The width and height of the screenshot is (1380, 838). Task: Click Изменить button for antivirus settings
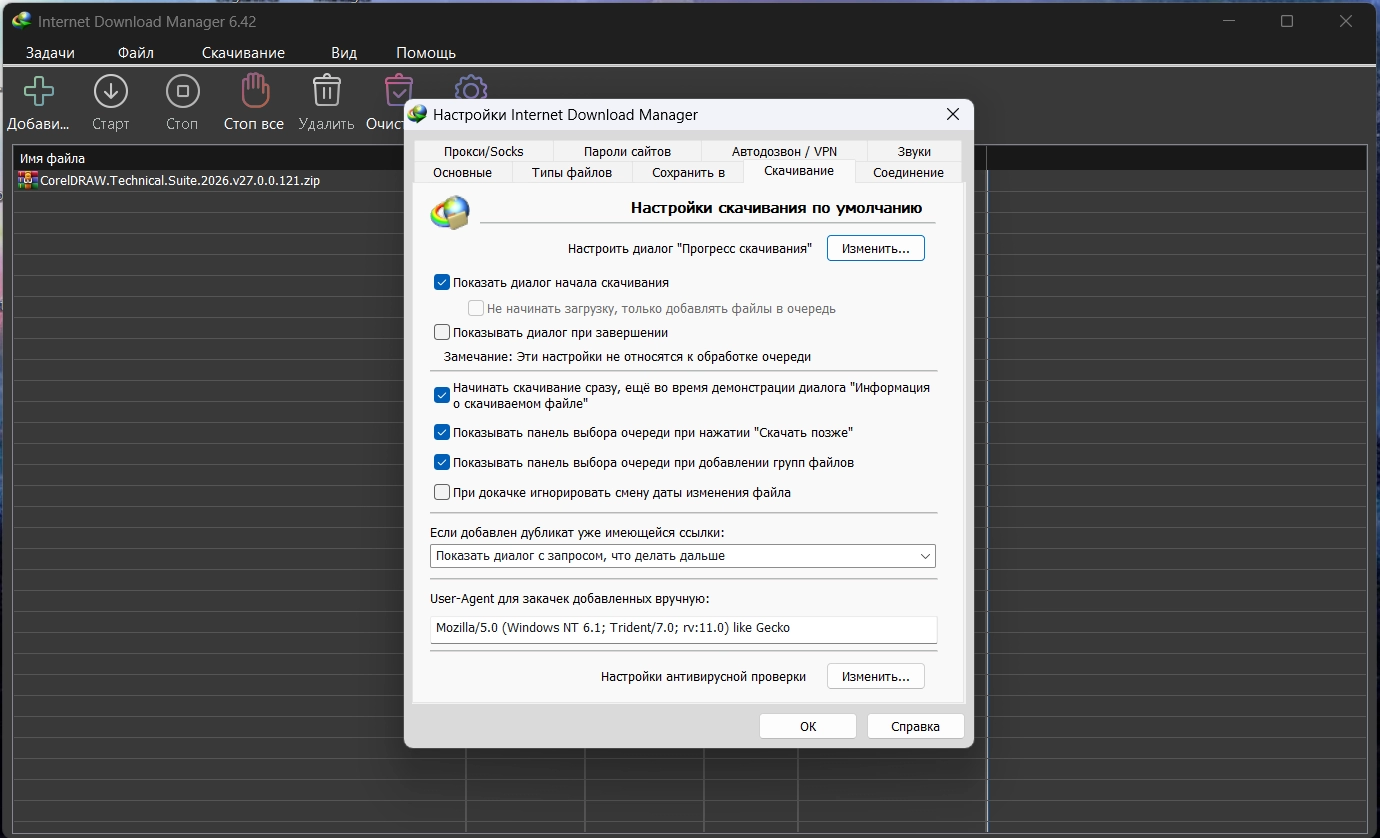click(876, 676)
